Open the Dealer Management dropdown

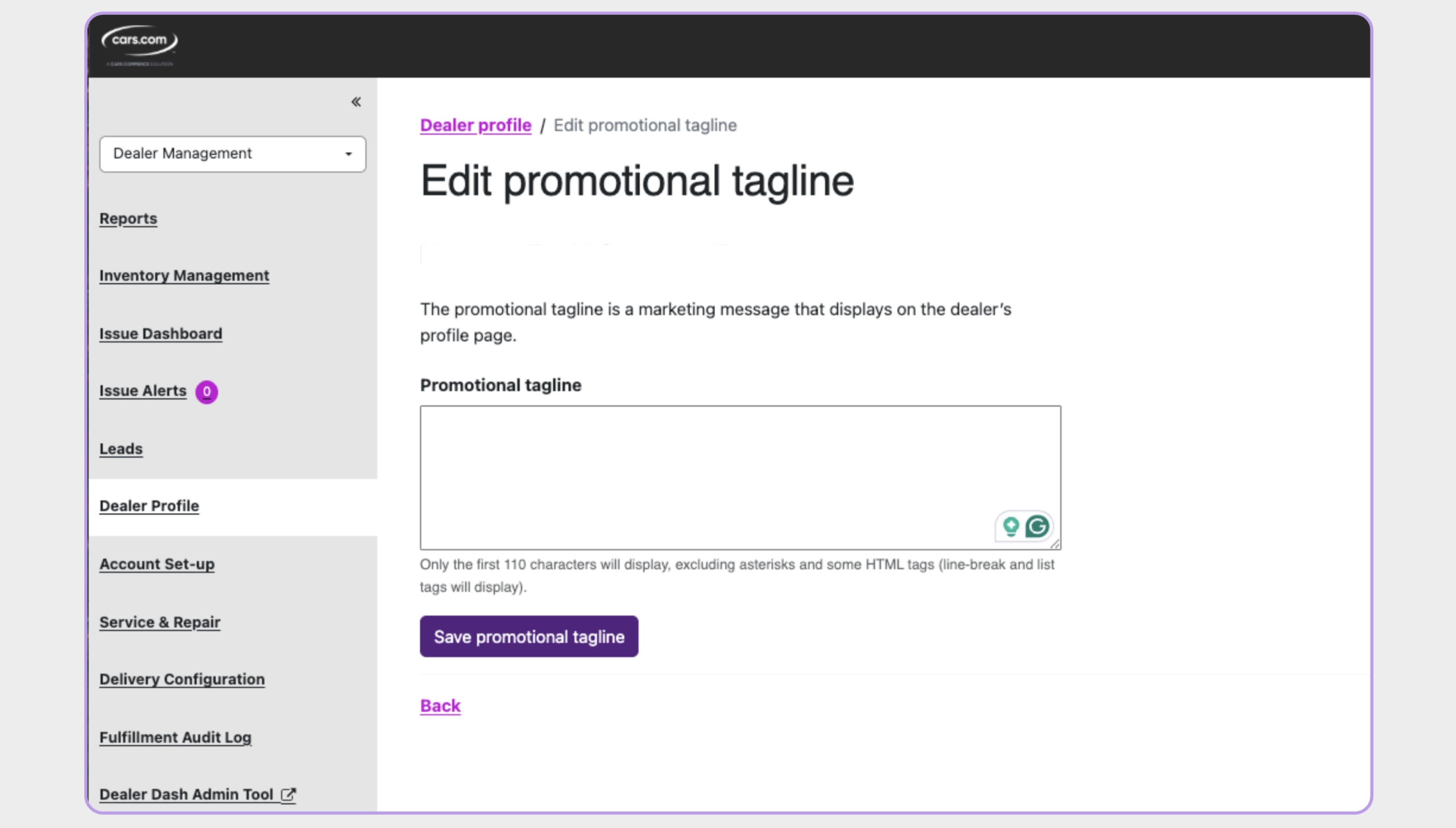point(233,154)
